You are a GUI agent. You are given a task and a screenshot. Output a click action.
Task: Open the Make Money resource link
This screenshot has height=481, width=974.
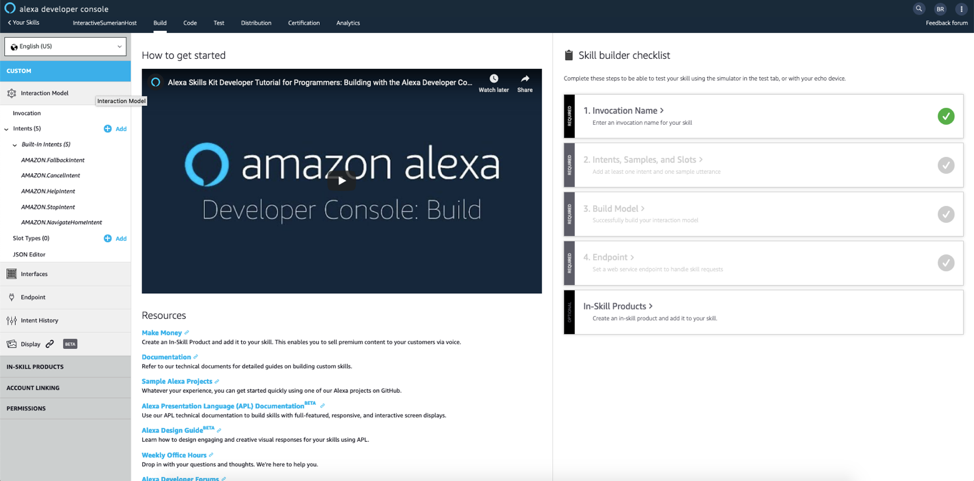162,333
